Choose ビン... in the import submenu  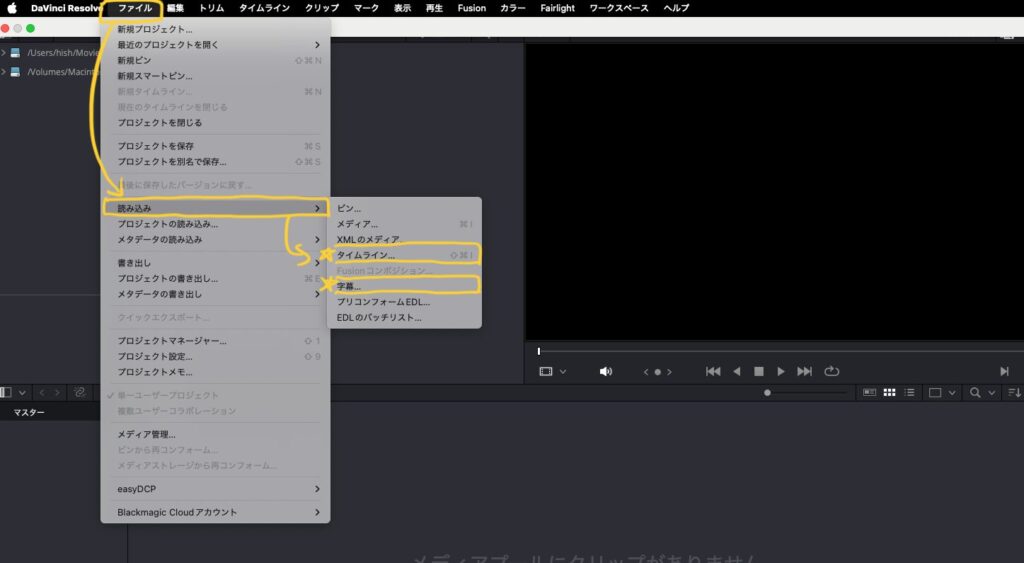pyautogui.click(x=404, y=208)
